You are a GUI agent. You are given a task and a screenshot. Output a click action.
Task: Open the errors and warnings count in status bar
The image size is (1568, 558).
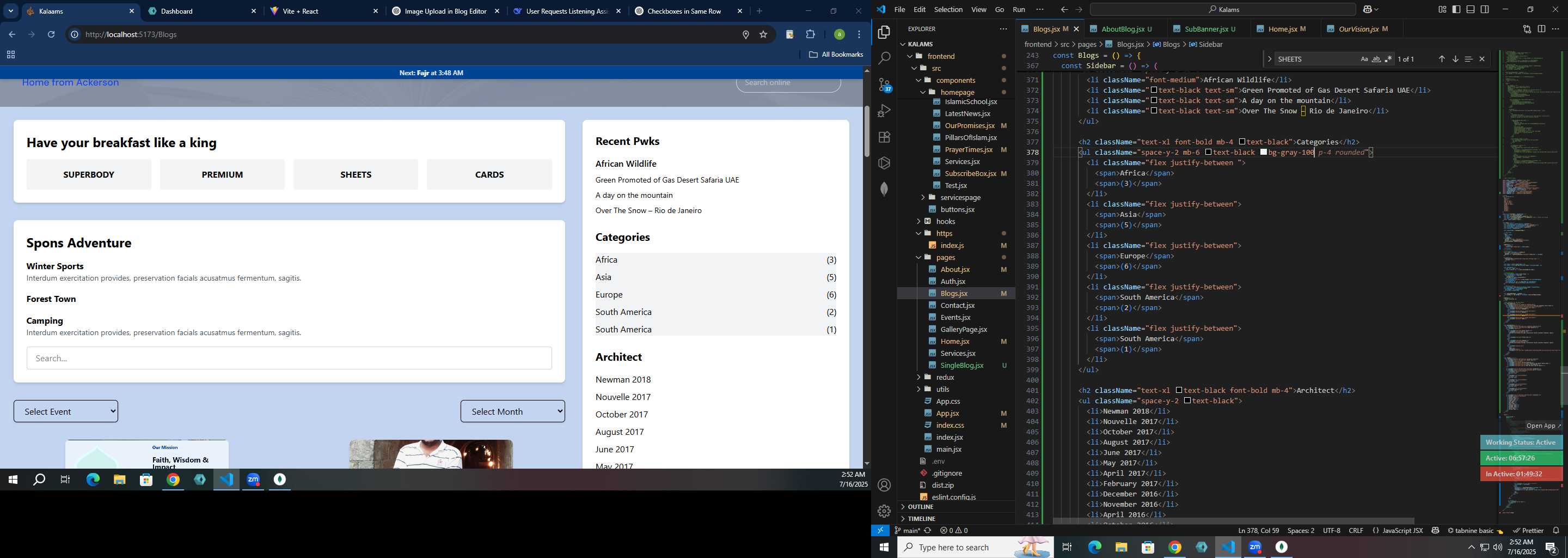953,530
